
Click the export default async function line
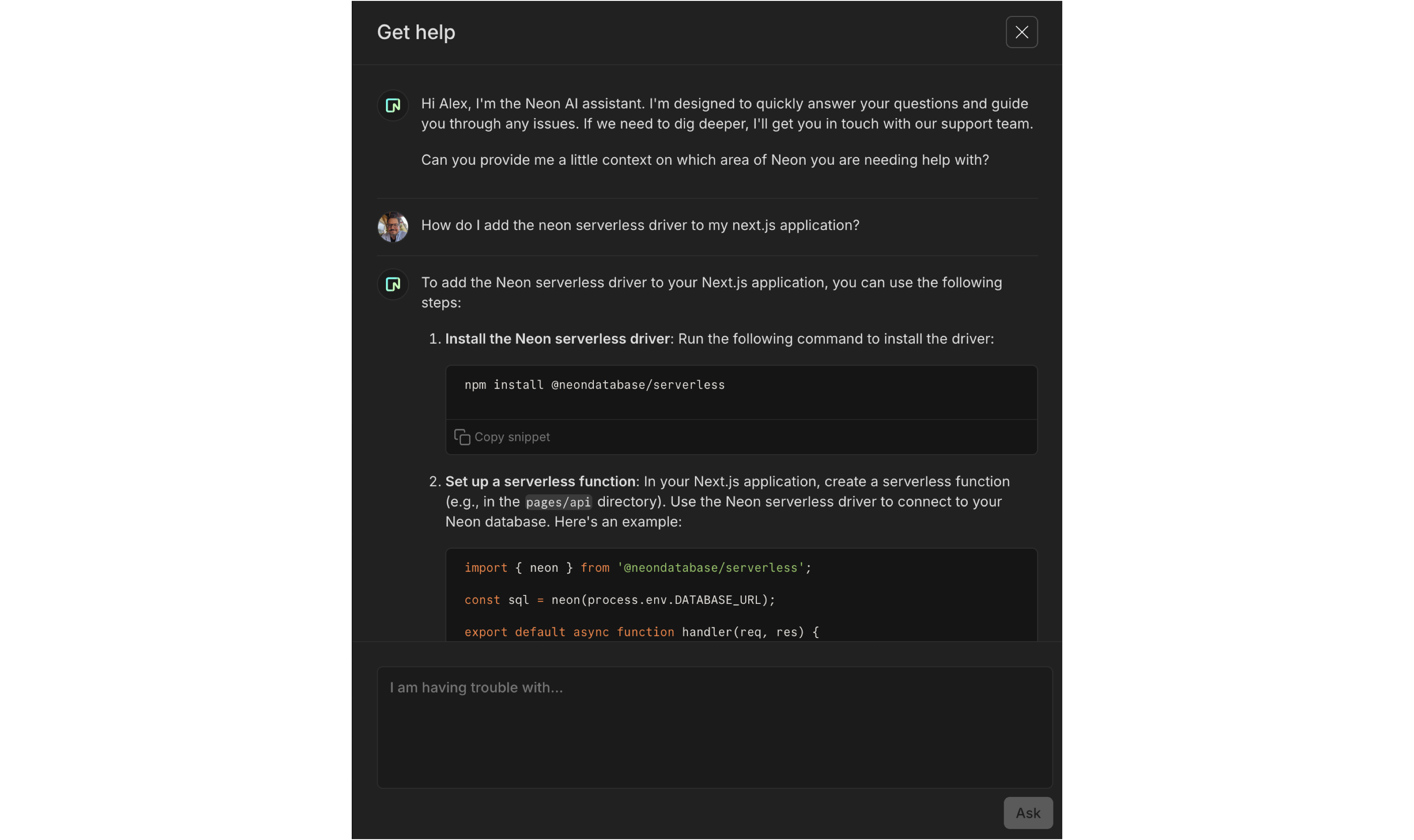[x=640, y=632]
